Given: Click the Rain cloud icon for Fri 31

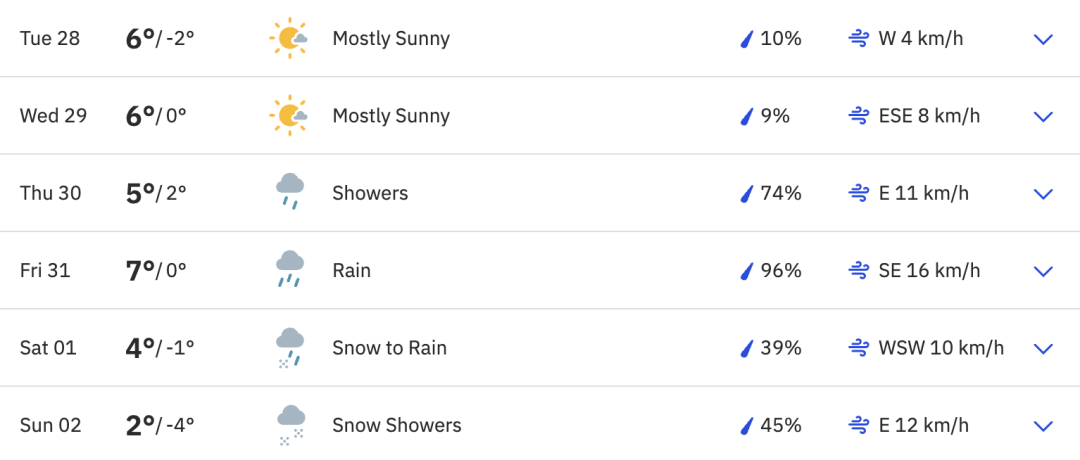Looking at the screenshot, I should 290,269.
